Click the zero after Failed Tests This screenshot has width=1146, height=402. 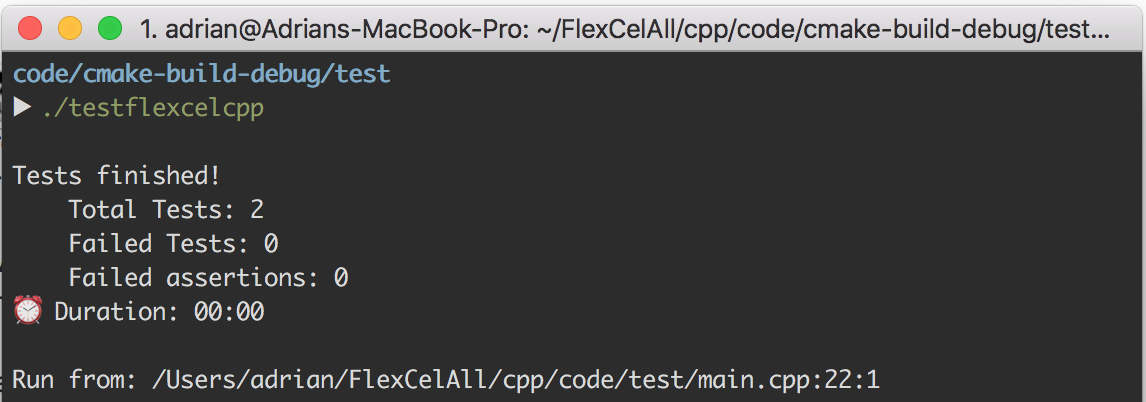[x=271, y=243]
